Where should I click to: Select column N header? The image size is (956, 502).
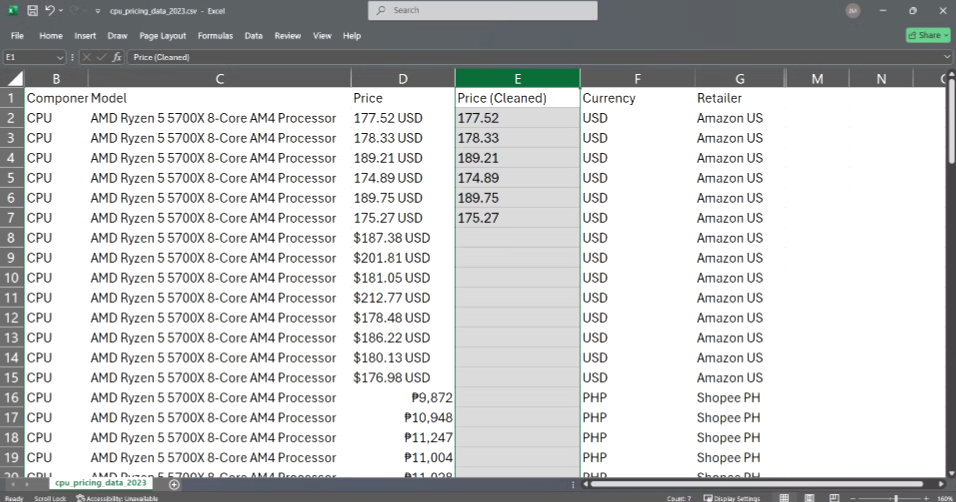tap(881, 79)
